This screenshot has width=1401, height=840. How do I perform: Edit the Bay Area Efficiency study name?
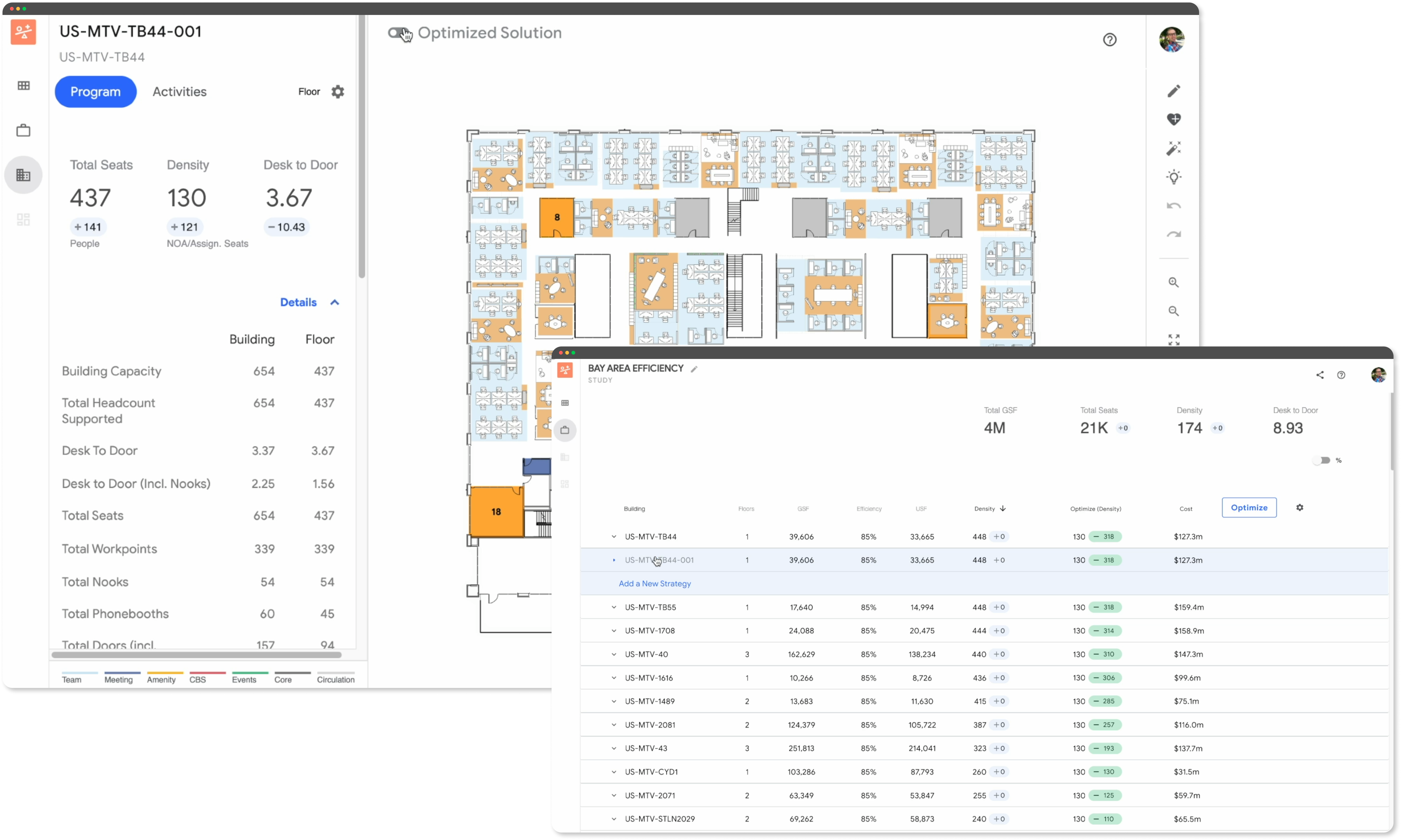[x=694, y=369]
